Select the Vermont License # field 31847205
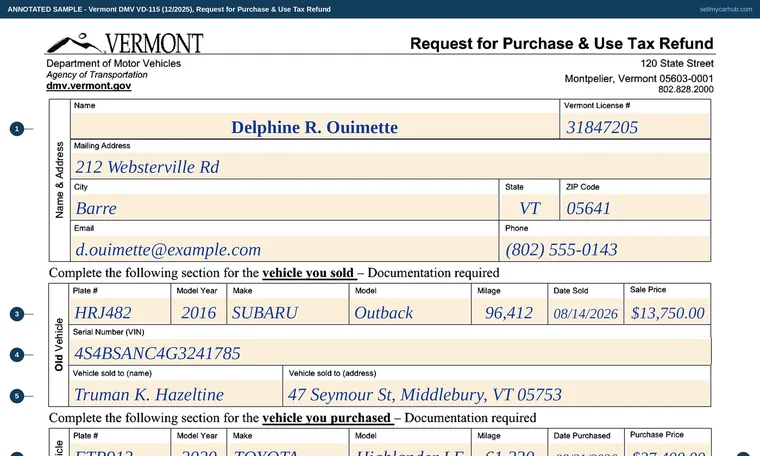 [635, 126]
